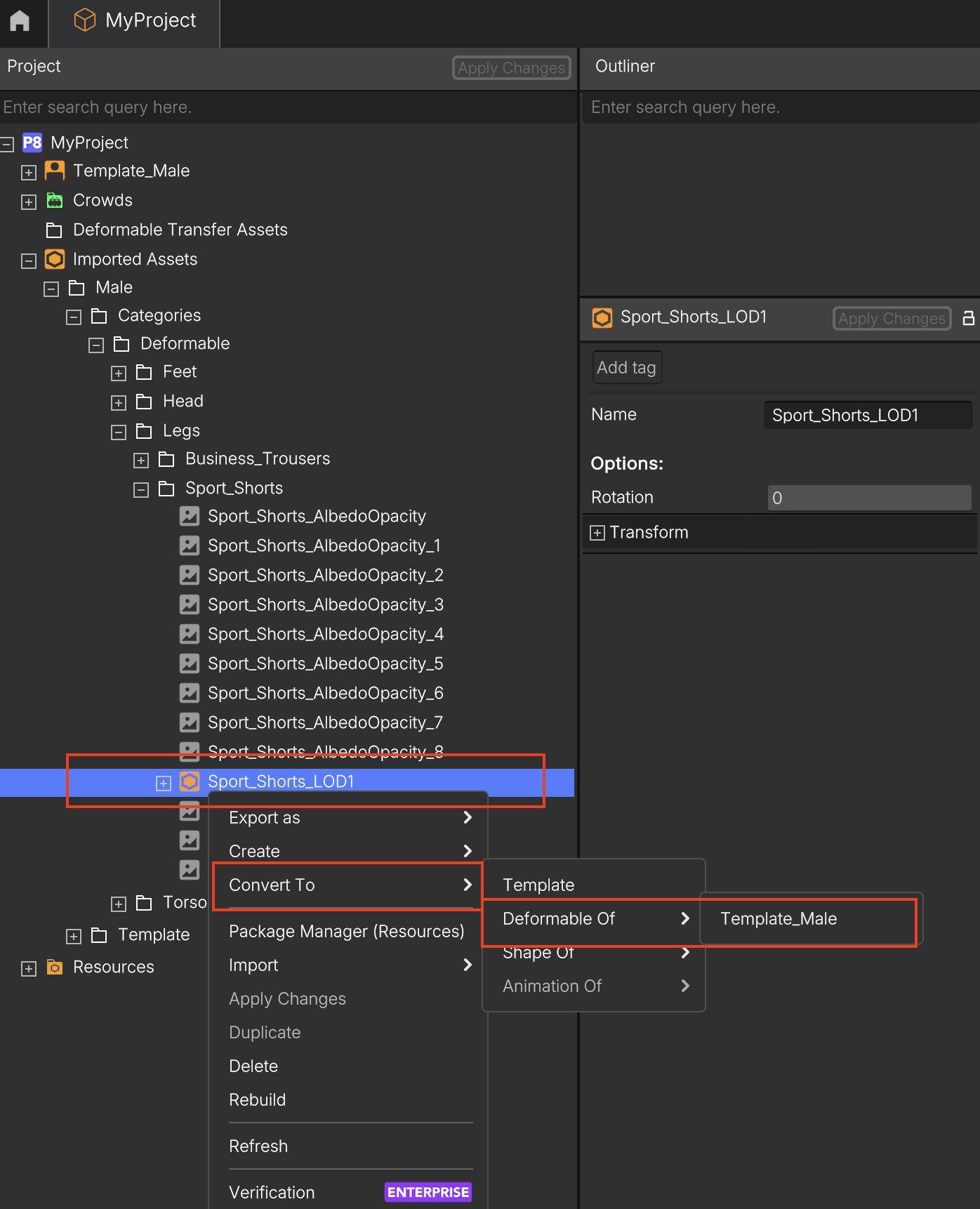Click the Resources folder orange icon

(x=55, y=967)
